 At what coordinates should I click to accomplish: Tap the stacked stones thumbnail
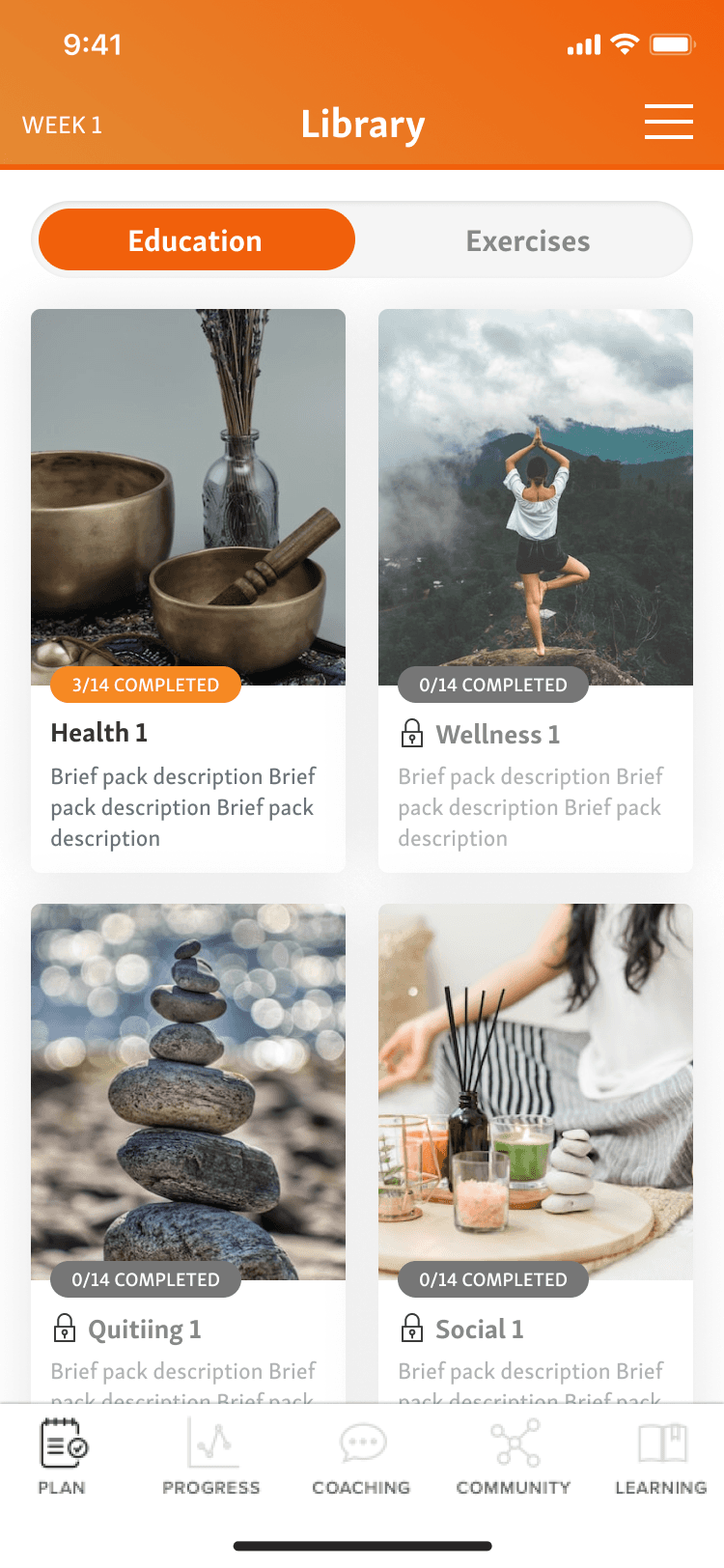pyautogui.click(x=188, y=1091)
